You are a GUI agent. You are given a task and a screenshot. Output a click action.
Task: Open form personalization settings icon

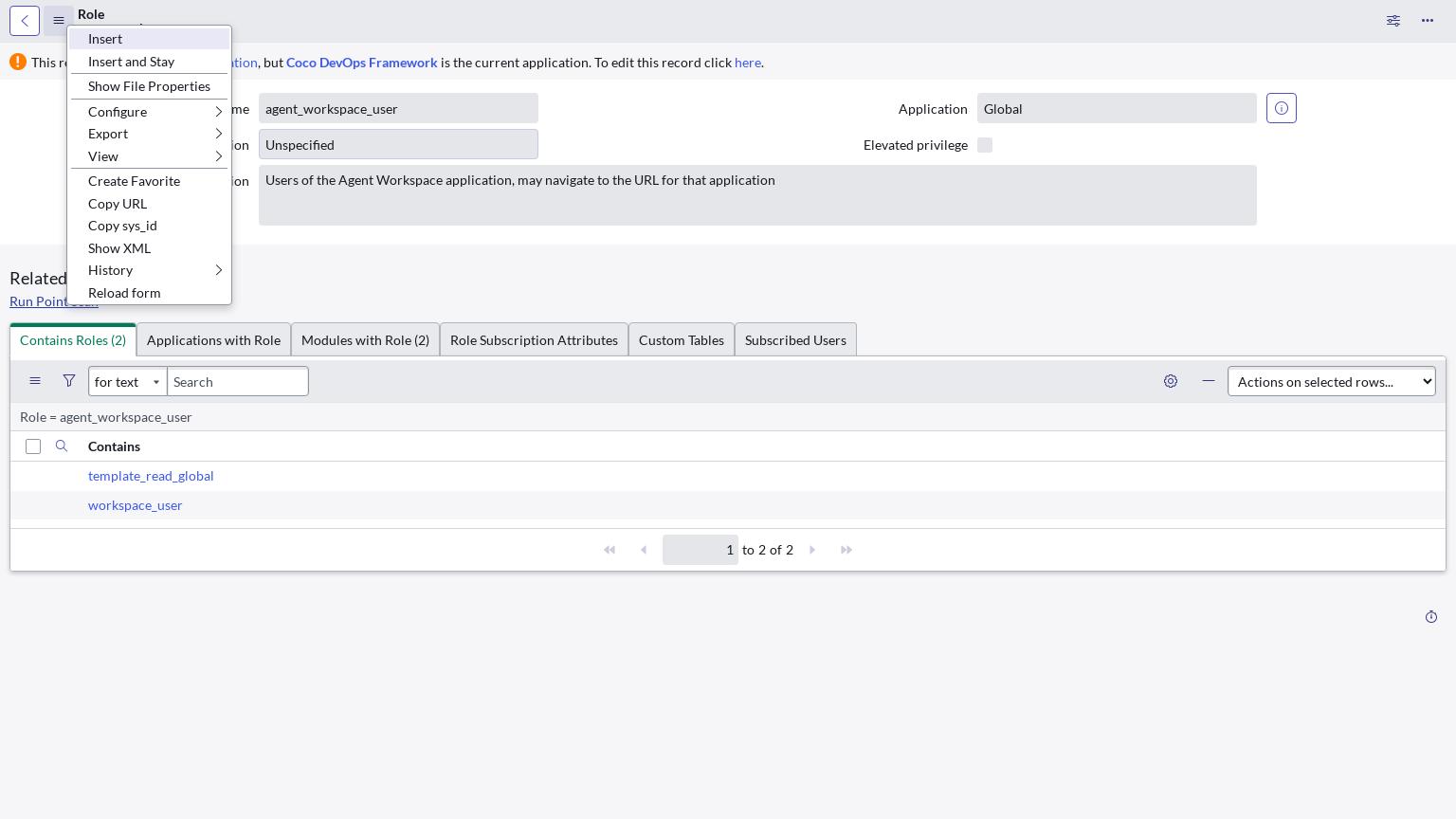pyautogui.click(x=1393, y=21)
